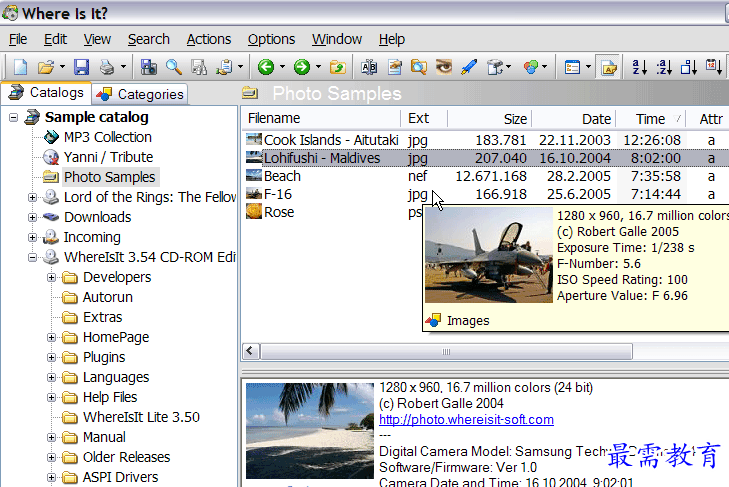729x487 pixels.
Task: Sort by Filename column header
Action: (321, 119)
